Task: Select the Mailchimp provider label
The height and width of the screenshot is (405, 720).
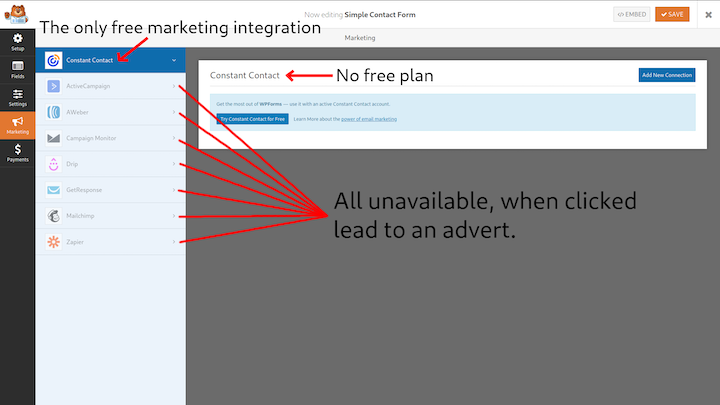Action: coord(80,216)
